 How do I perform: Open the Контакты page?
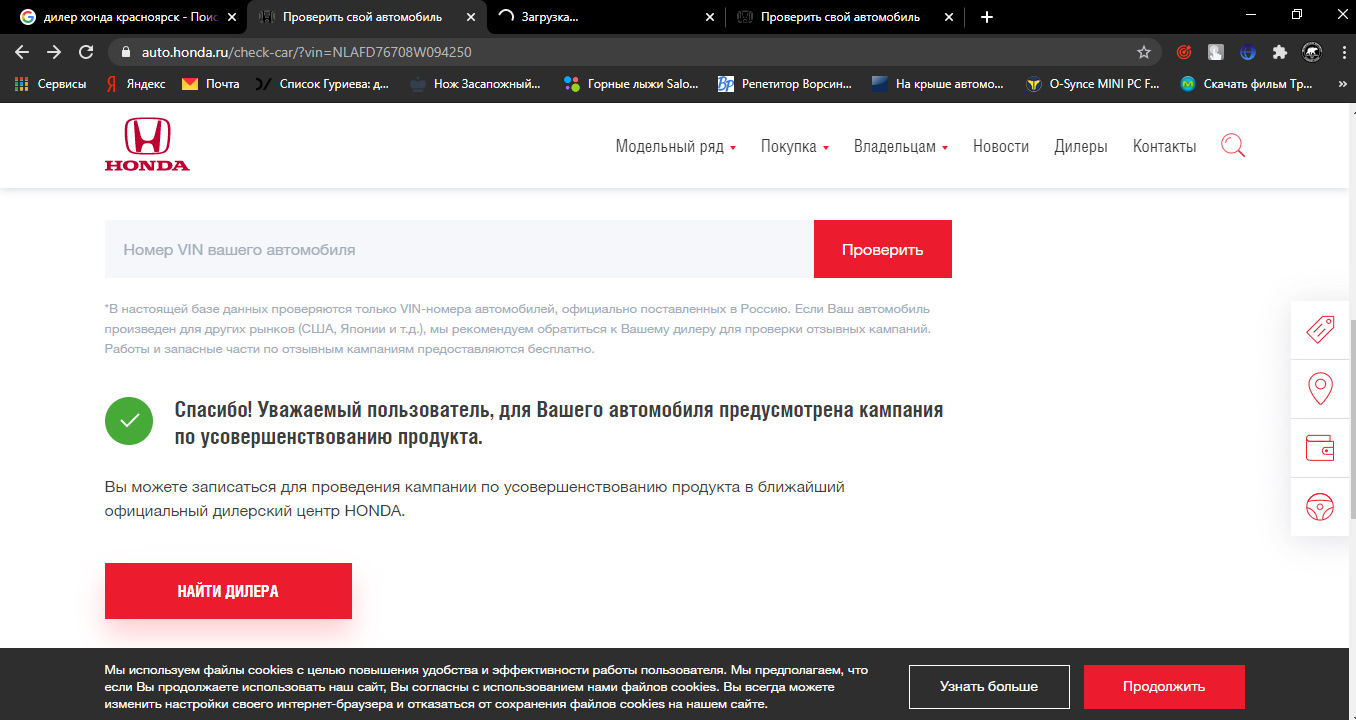coord(1164,146)
